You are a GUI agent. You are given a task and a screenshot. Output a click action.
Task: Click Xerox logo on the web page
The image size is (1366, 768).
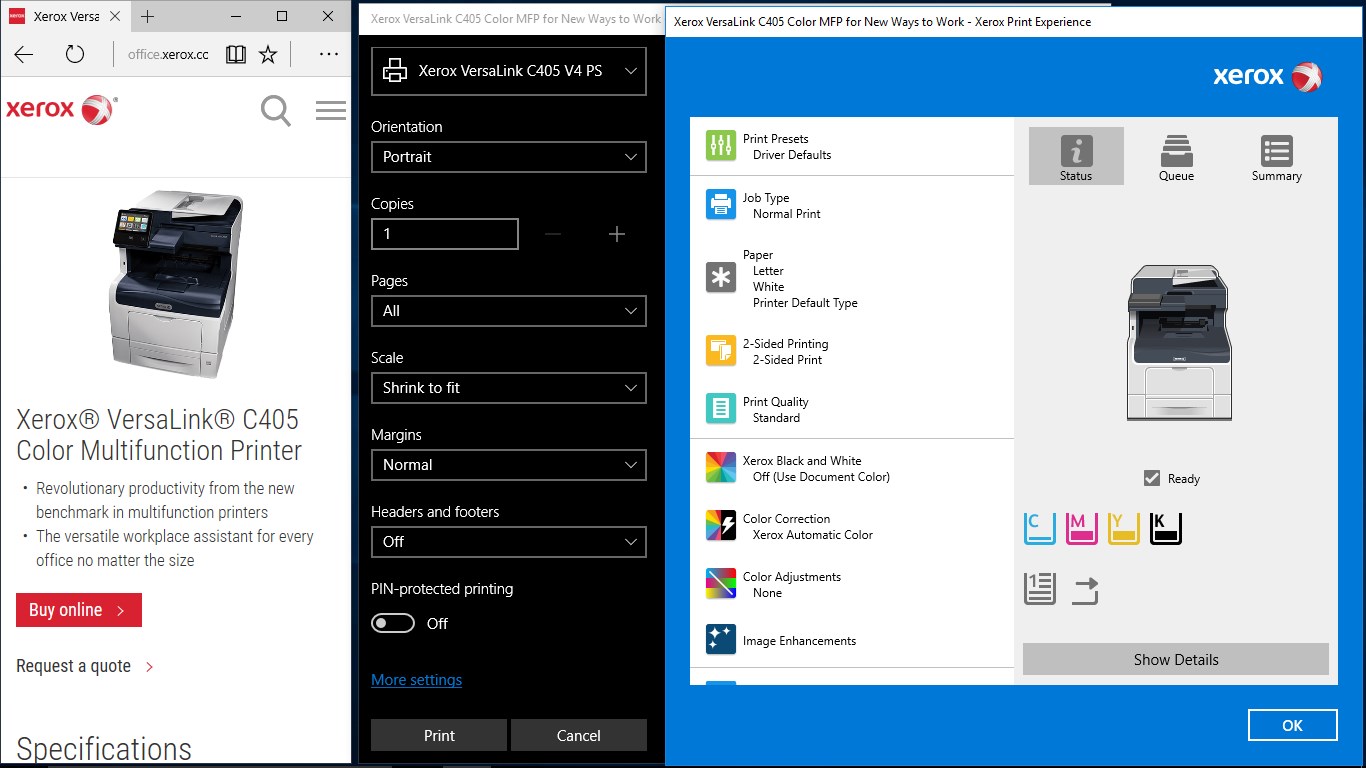62,109
